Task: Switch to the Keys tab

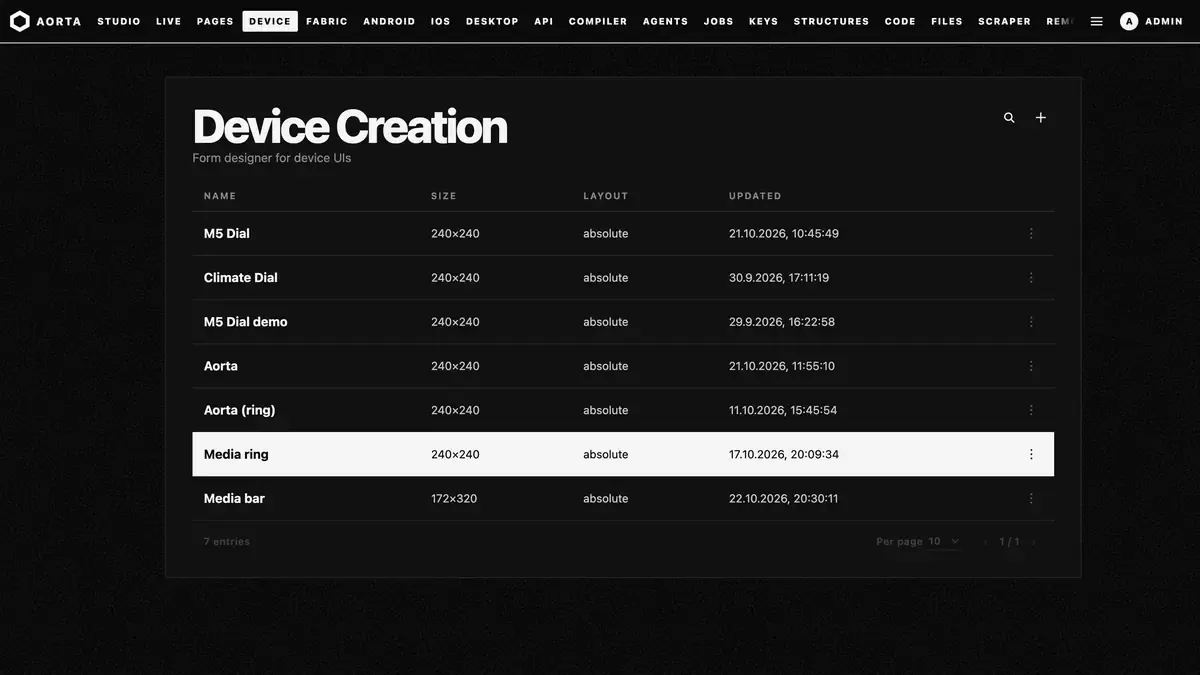Action: tap(764, 21)
